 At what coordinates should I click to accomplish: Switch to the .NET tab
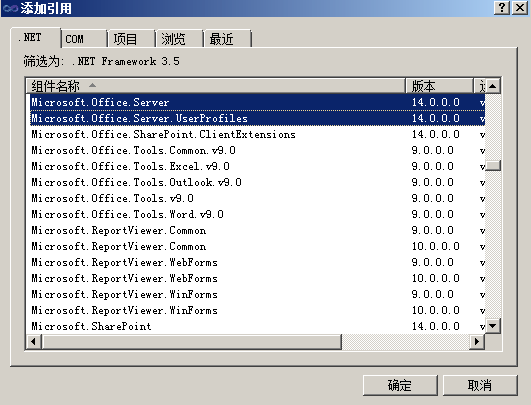tap(36, 37)
